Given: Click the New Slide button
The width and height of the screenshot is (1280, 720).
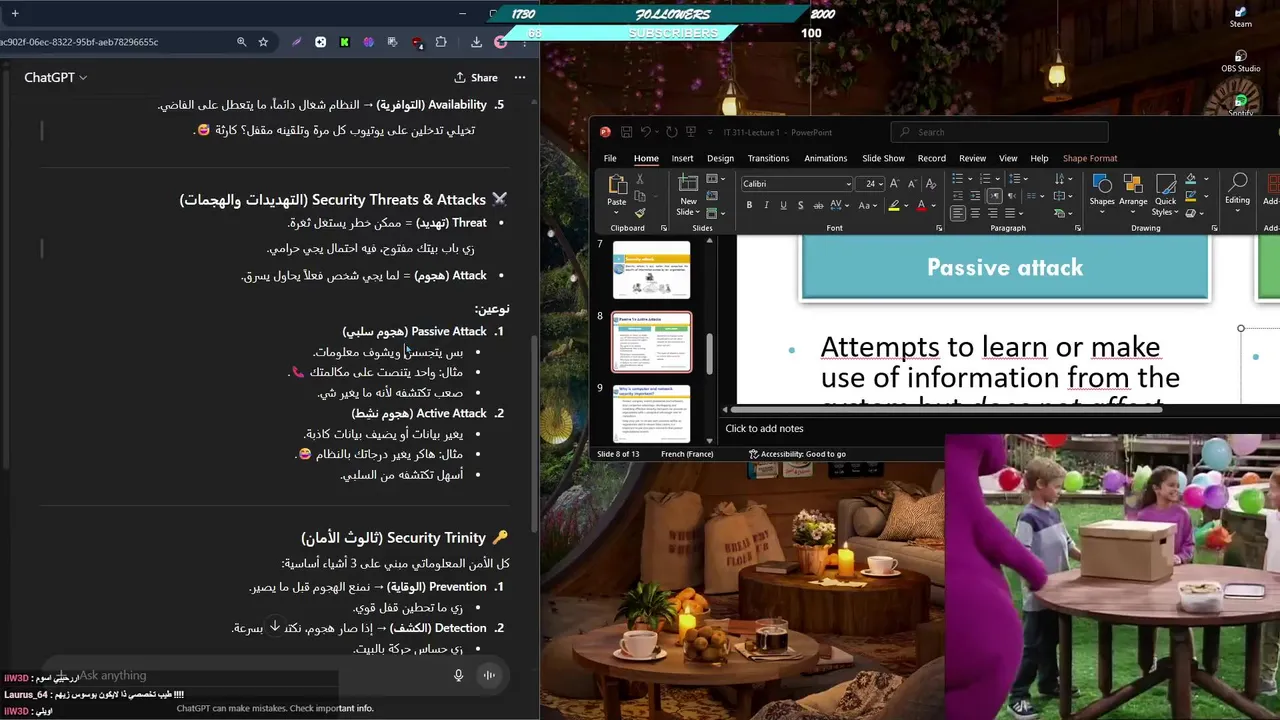Looking at the screenshot, I should coord(688,194).
